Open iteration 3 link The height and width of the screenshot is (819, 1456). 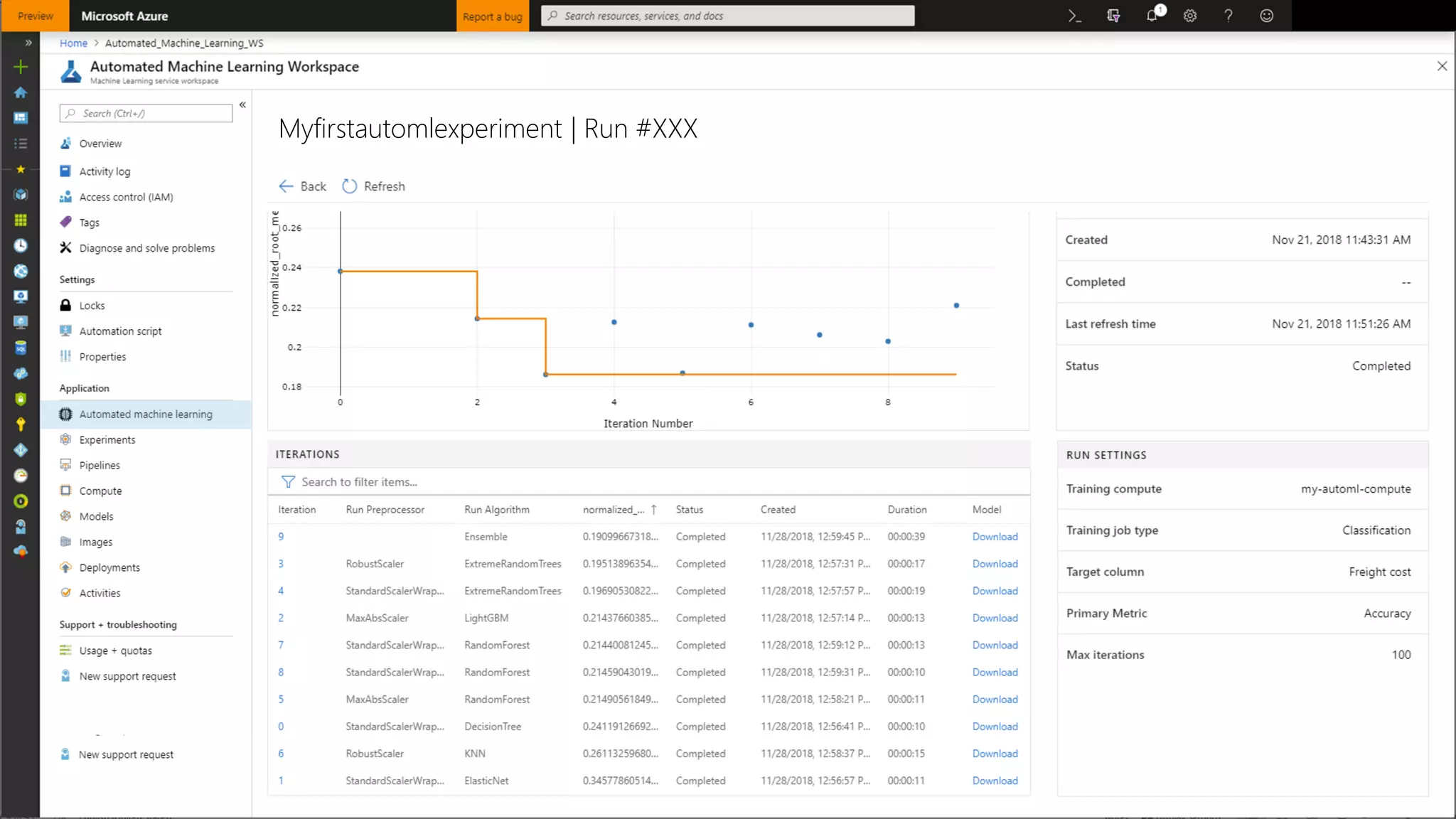point(281,564)
